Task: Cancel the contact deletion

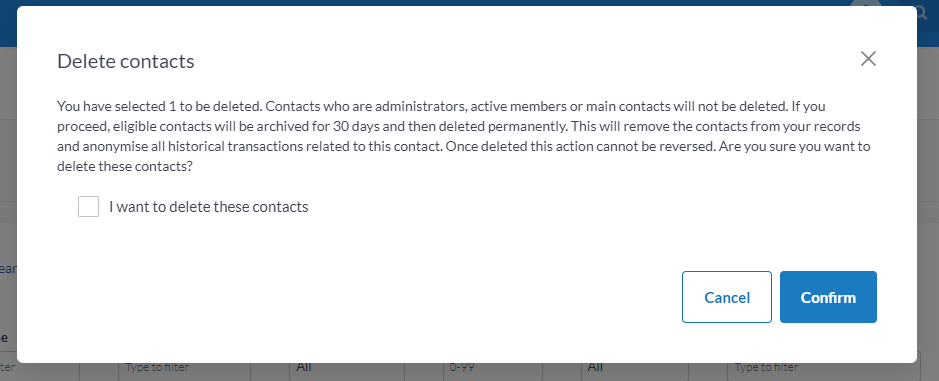Action: [x=726, y=297]
